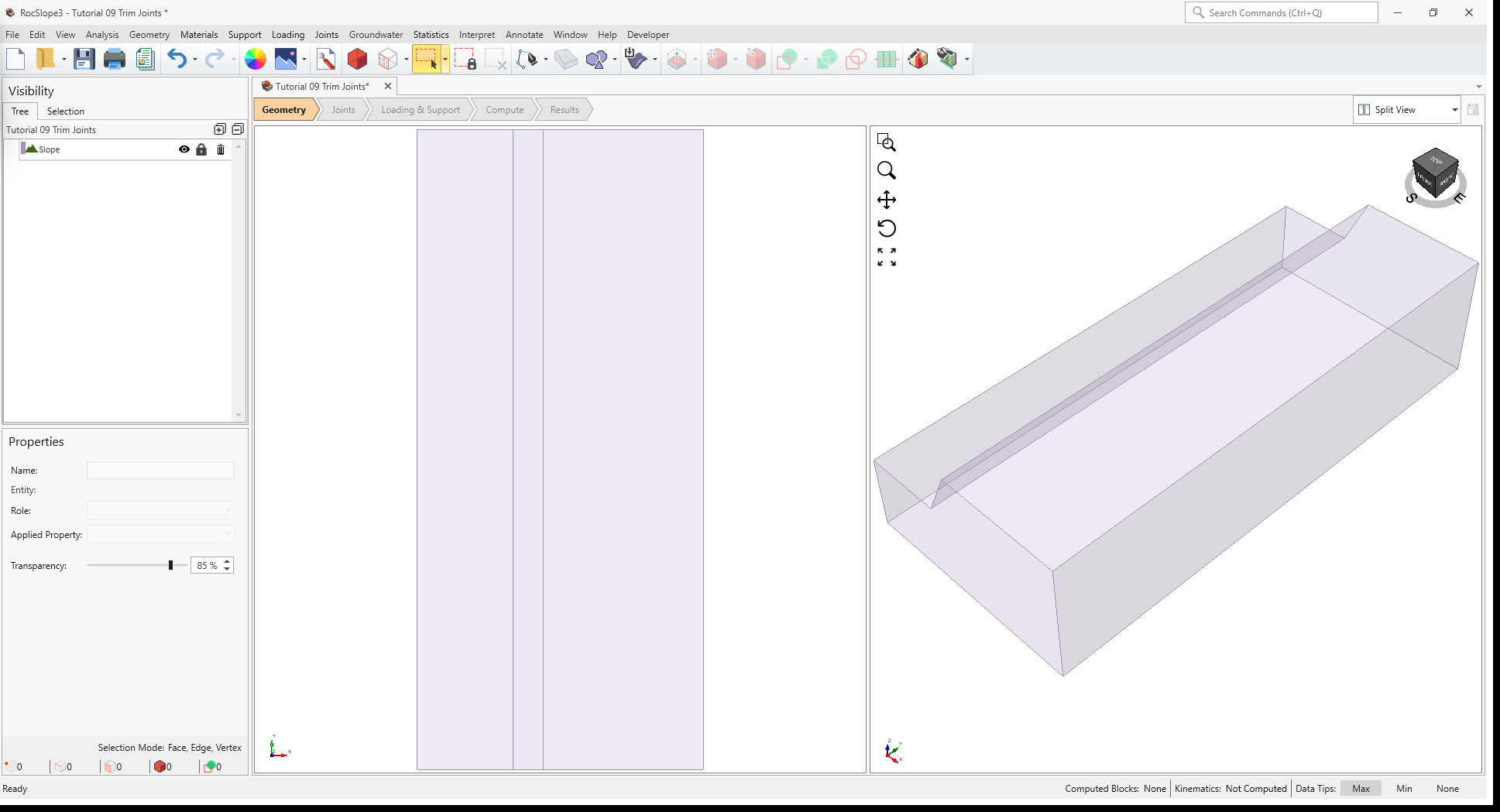Click the zoom window icon in 3D view
Screen dimensions: 1500x812
pos(887,142)
